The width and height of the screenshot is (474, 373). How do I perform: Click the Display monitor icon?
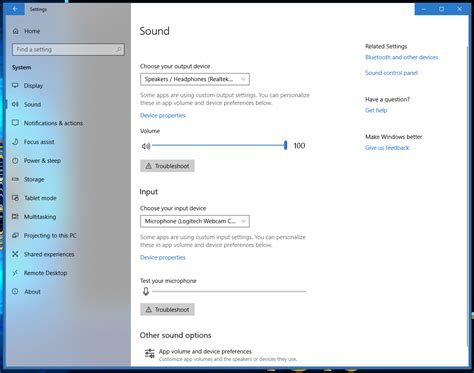15,86
